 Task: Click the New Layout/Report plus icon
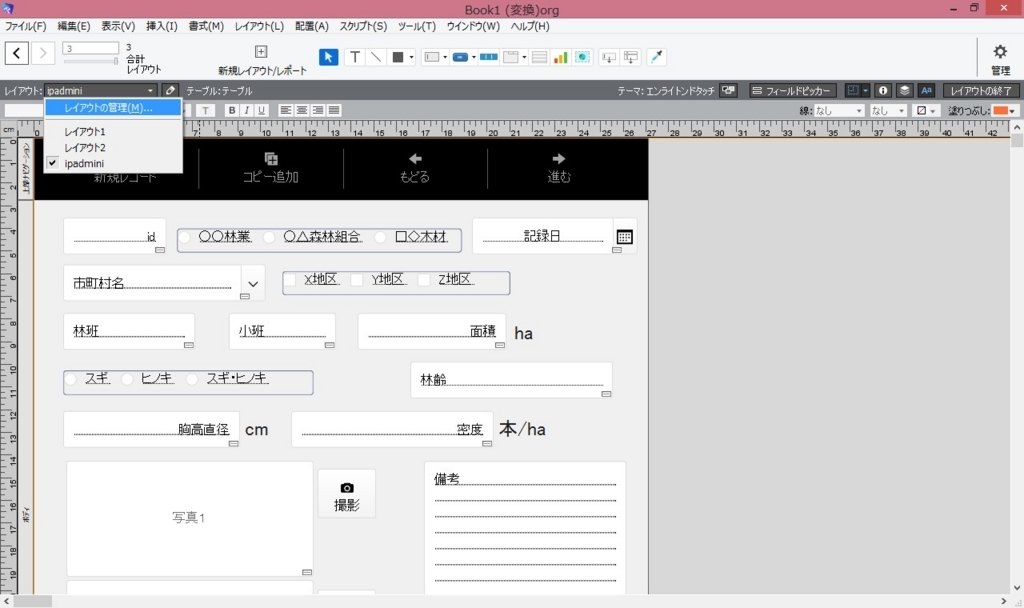pyautogui.click(x=261, y=52)
